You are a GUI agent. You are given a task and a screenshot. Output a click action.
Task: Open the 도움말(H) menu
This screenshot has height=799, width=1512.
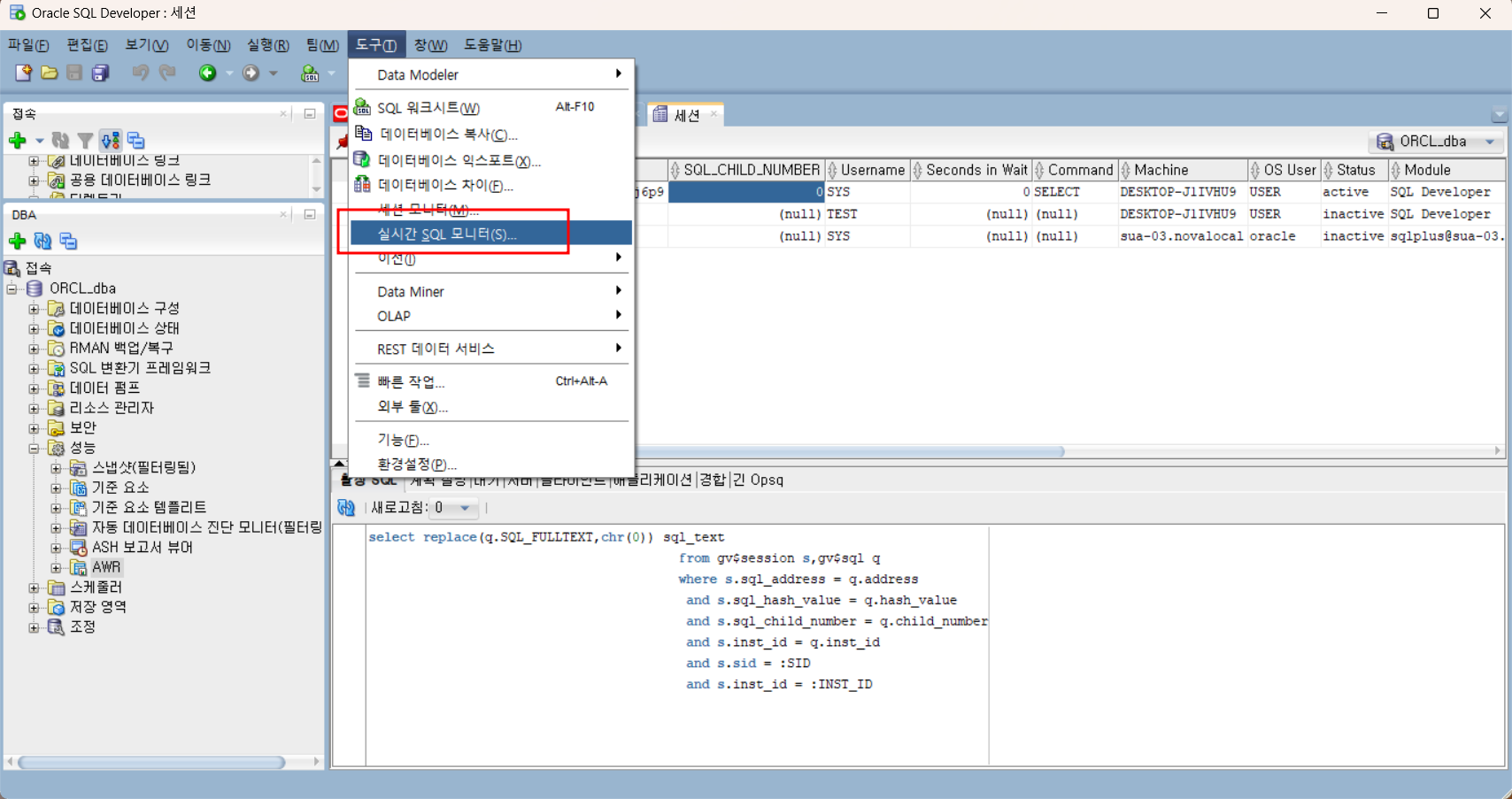(x=493, y=45)
